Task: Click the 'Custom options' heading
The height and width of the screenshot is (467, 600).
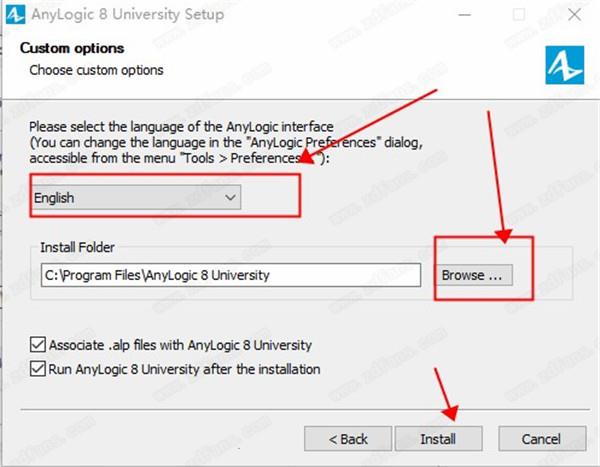Action: [x=72, y=48]
